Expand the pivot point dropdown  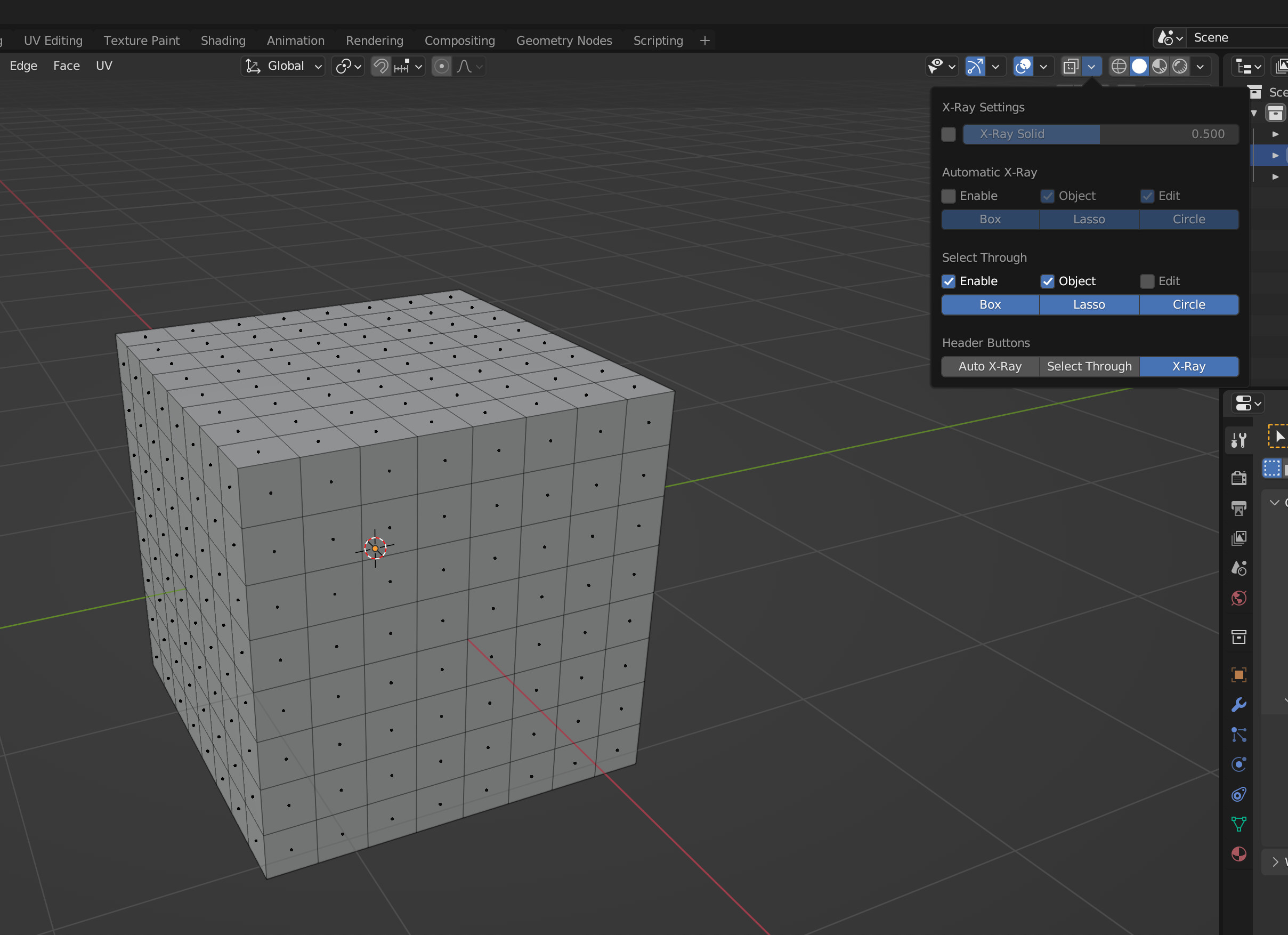point(348,67)
